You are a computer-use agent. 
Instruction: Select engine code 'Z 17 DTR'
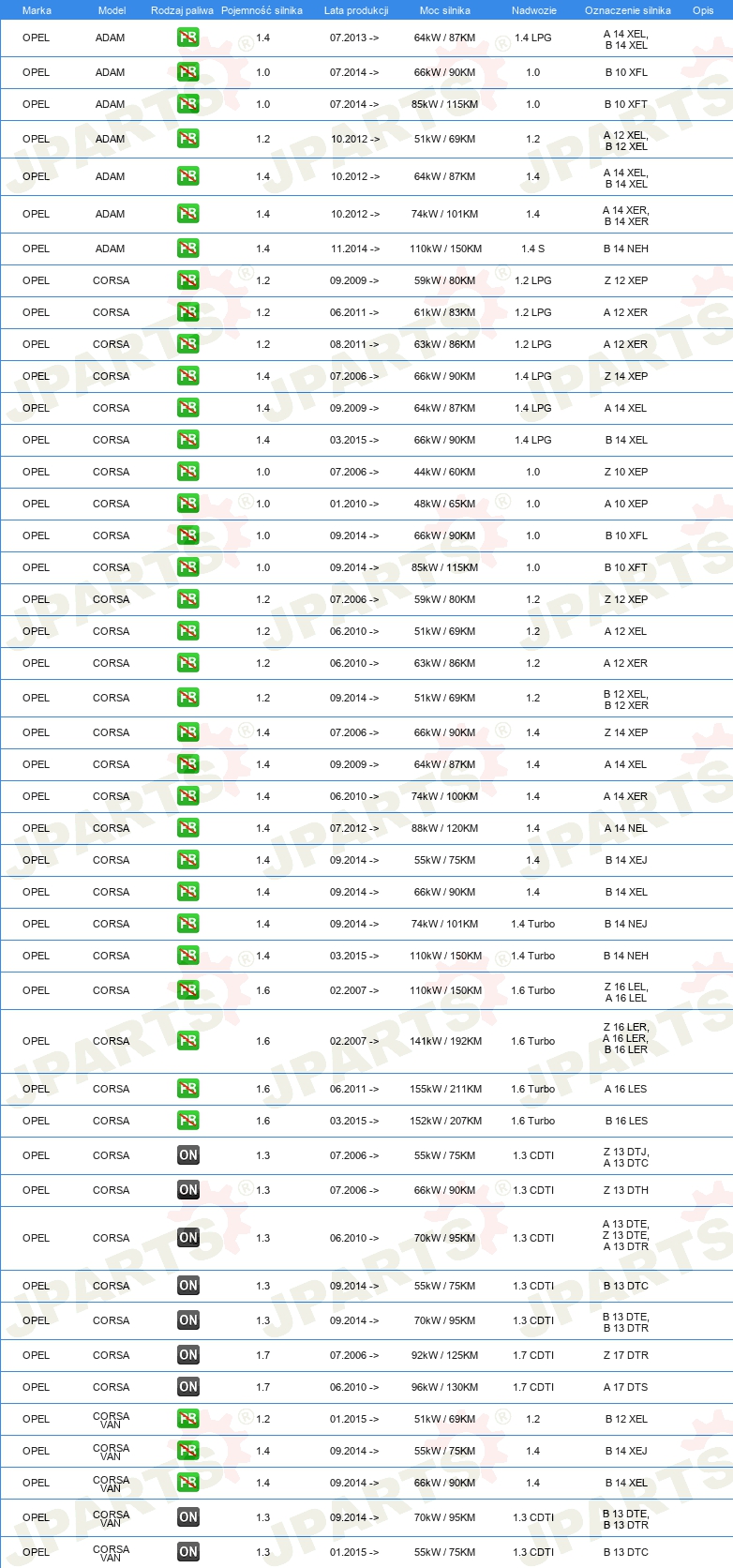[626, 1355]
